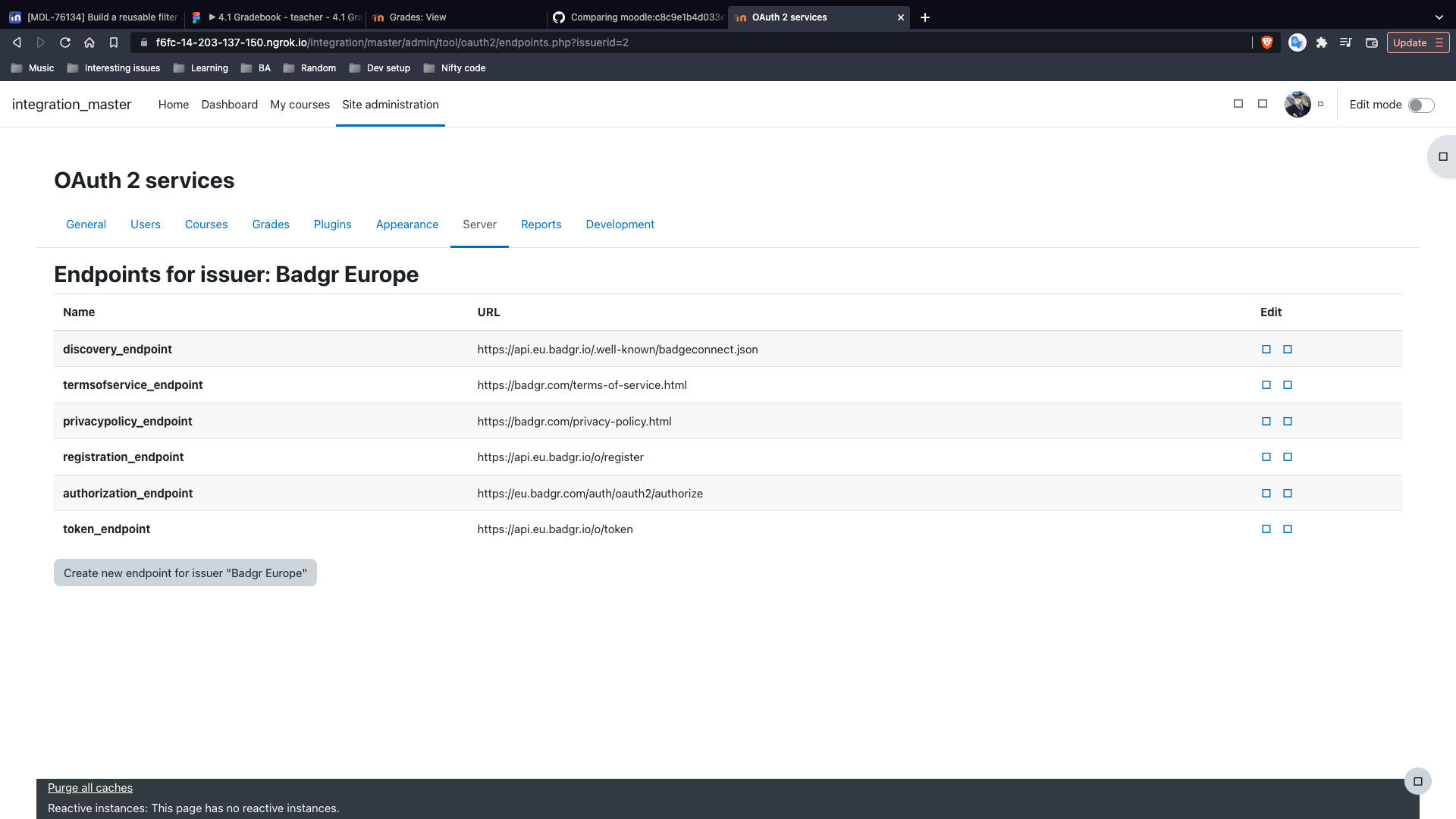This screenshot has width=1456, height=819.
Task: Open the user menu dropdown next to avatar
Action: [x=1320, y=104]
